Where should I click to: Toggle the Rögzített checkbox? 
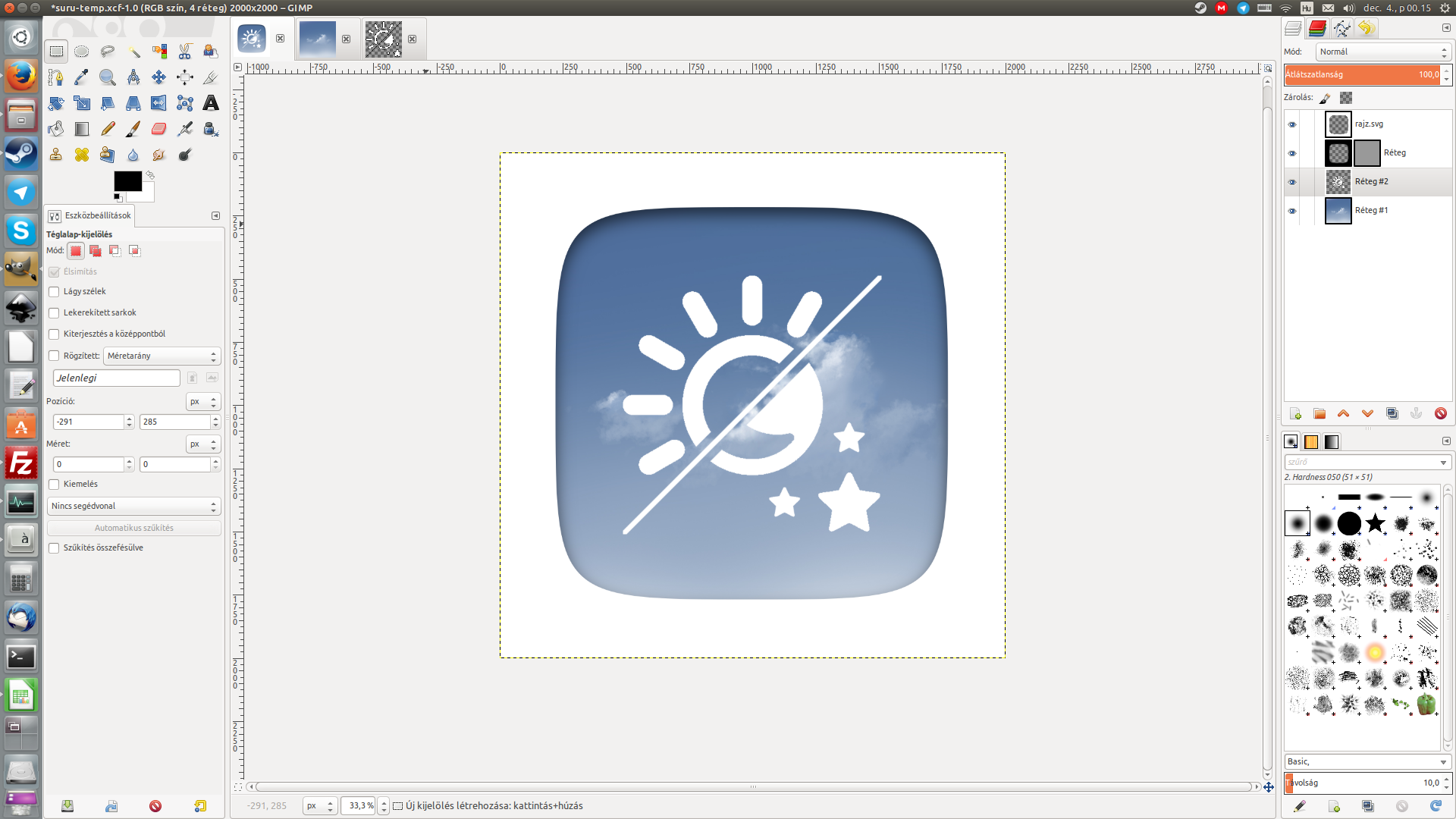tap(54, 356)
